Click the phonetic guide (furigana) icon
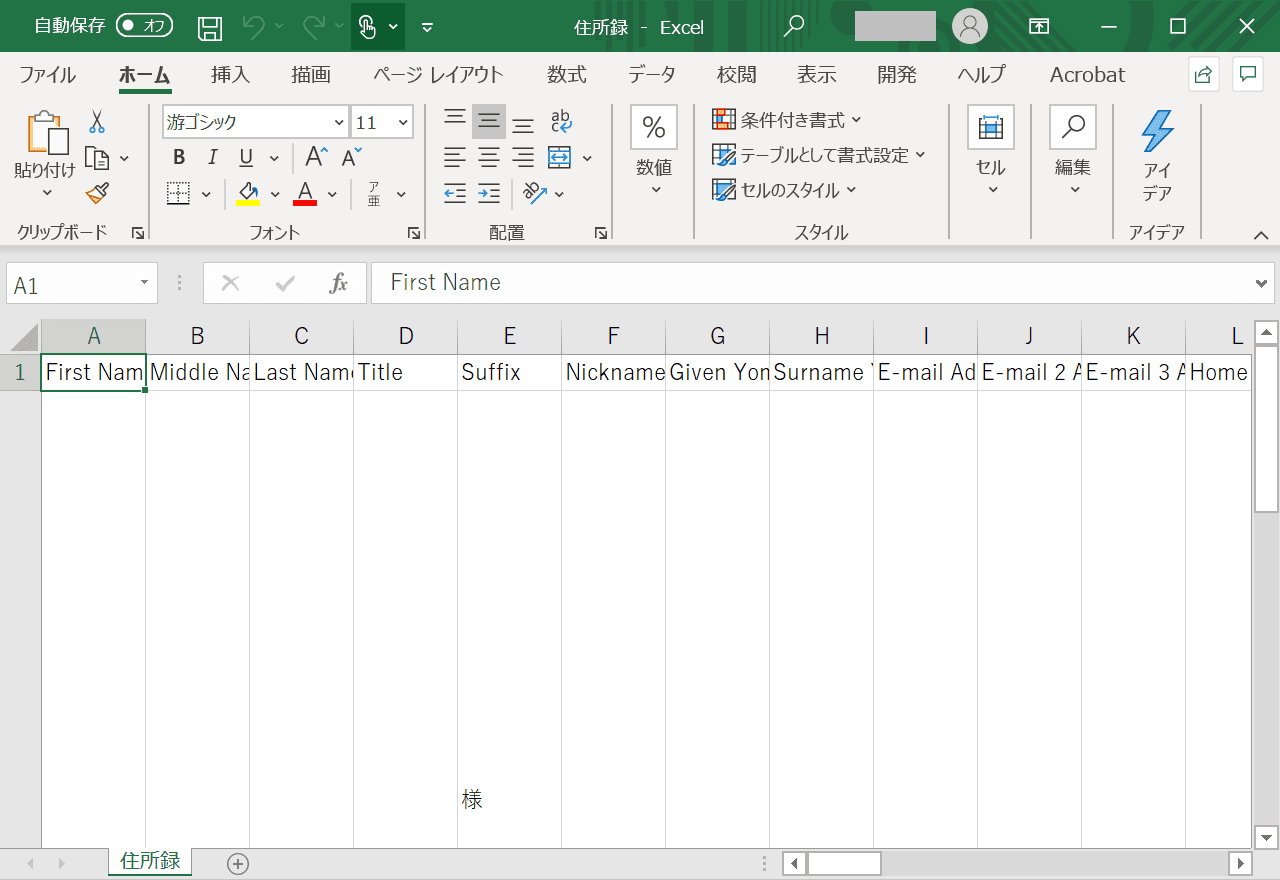This screenshot has height=880, width=1280. [x=374, y=193]
